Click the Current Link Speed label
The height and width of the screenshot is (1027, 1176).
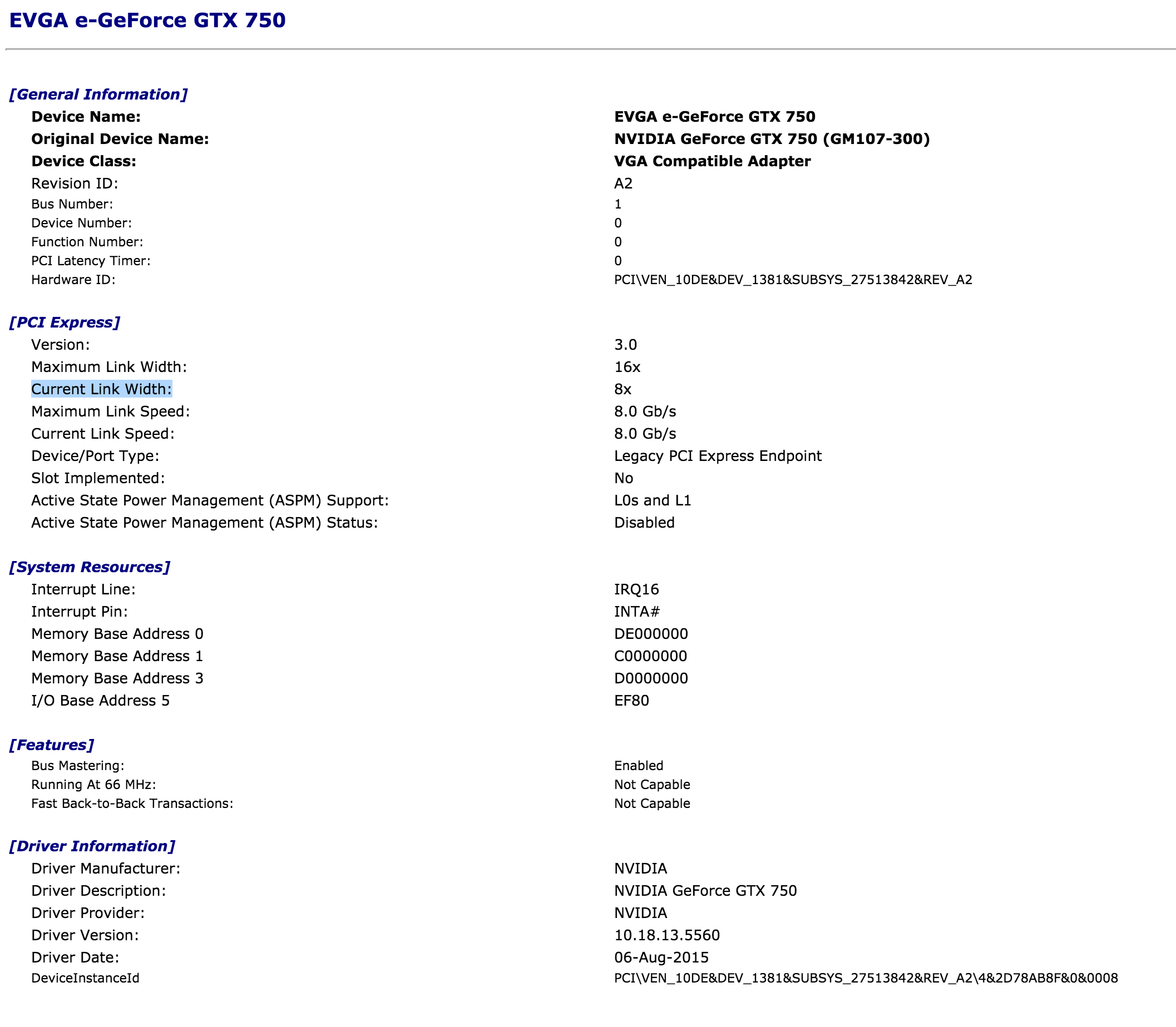click(102, 434)
